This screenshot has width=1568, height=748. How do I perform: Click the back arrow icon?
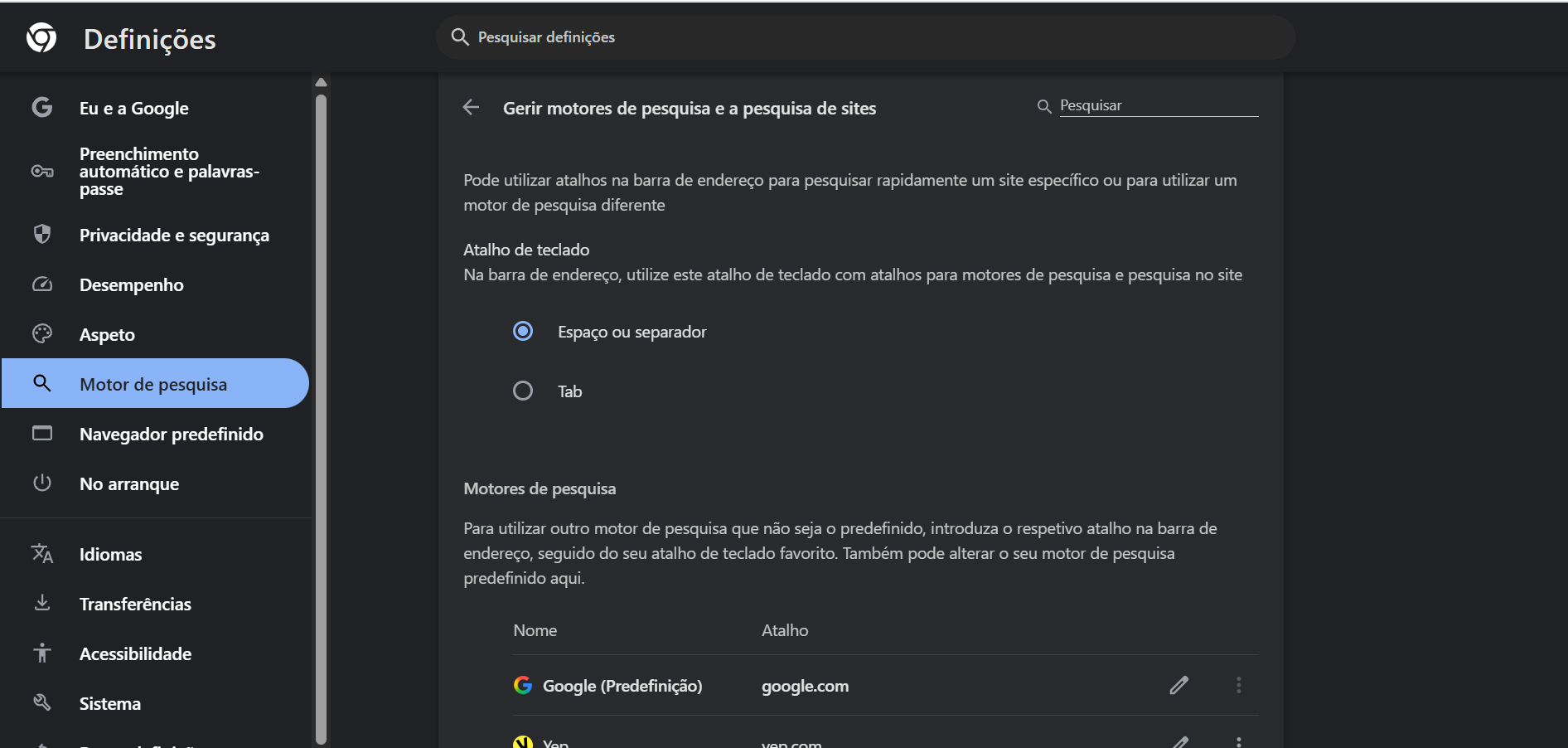pyautogui.click(x=471, y=107)
